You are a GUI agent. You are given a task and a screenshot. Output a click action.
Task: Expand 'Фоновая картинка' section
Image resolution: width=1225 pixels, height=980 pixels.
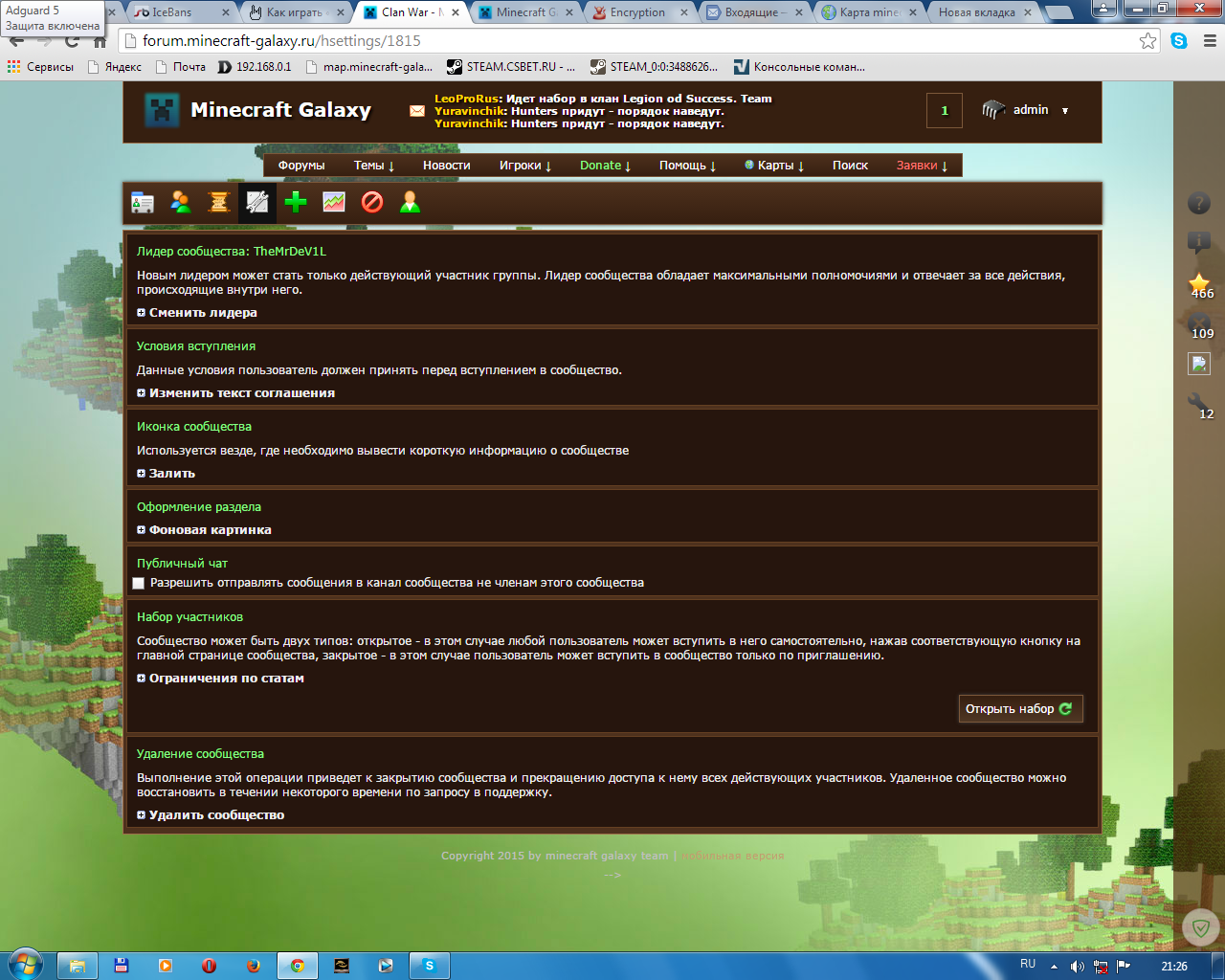[x=204, y=530]
